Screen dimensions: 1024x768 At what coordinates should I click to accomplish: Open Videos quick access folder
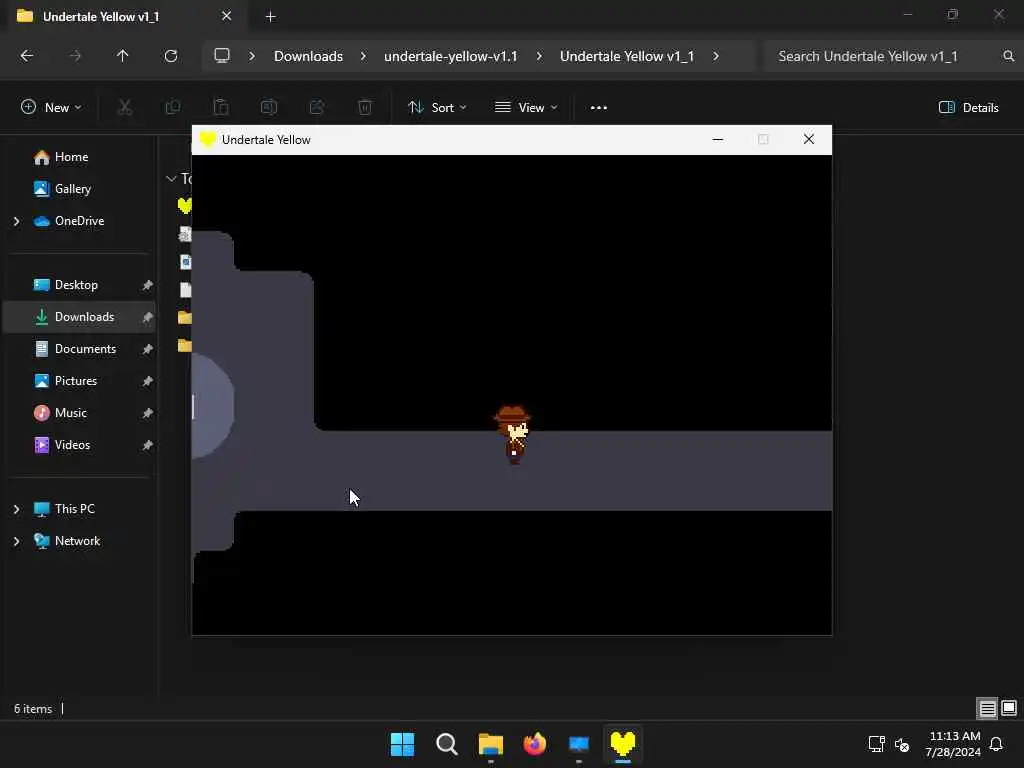[x=72, y=445]
